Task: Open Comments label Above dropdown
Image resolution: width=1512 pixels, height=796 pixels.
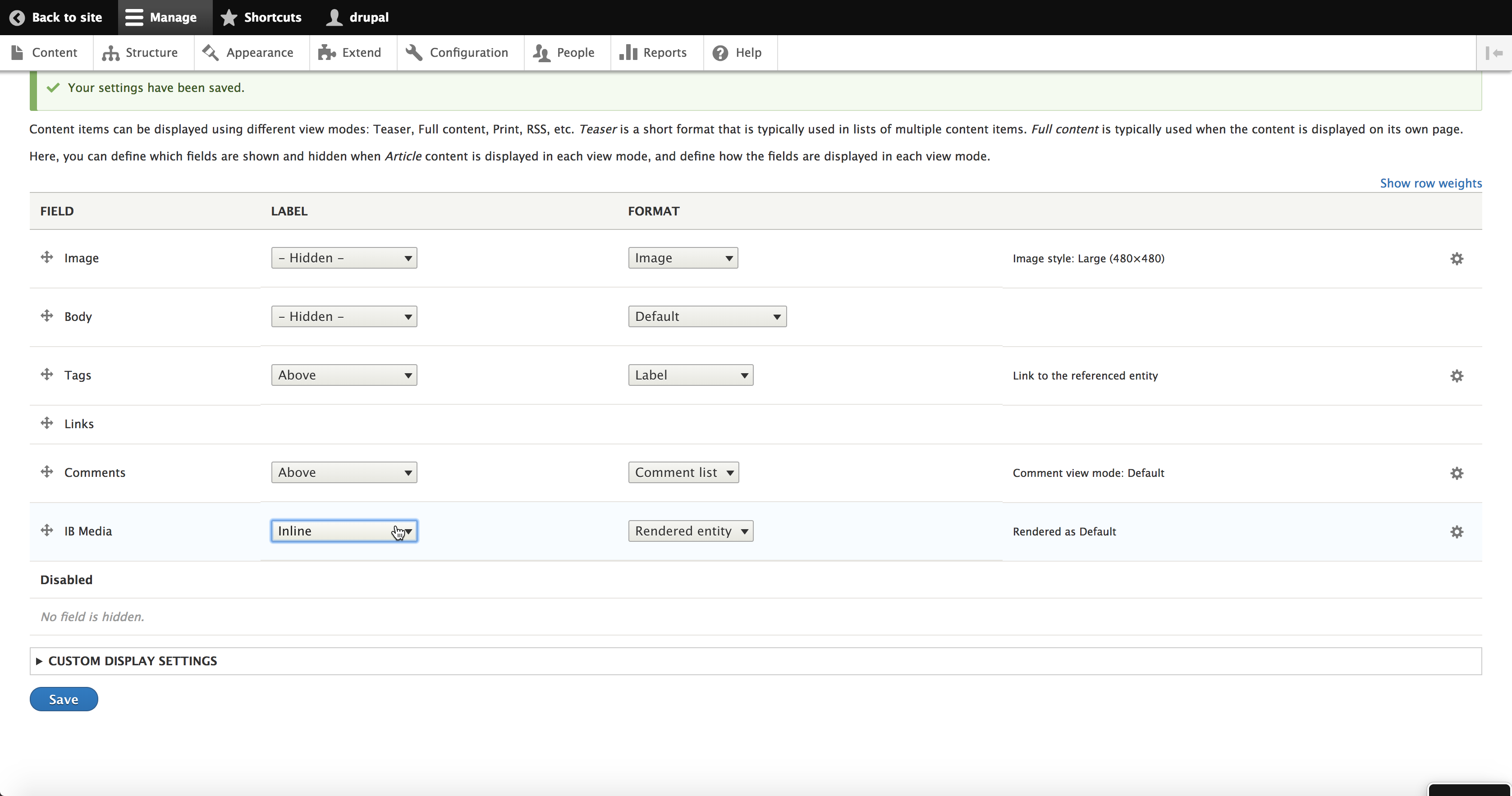Action: pos(344,472)
